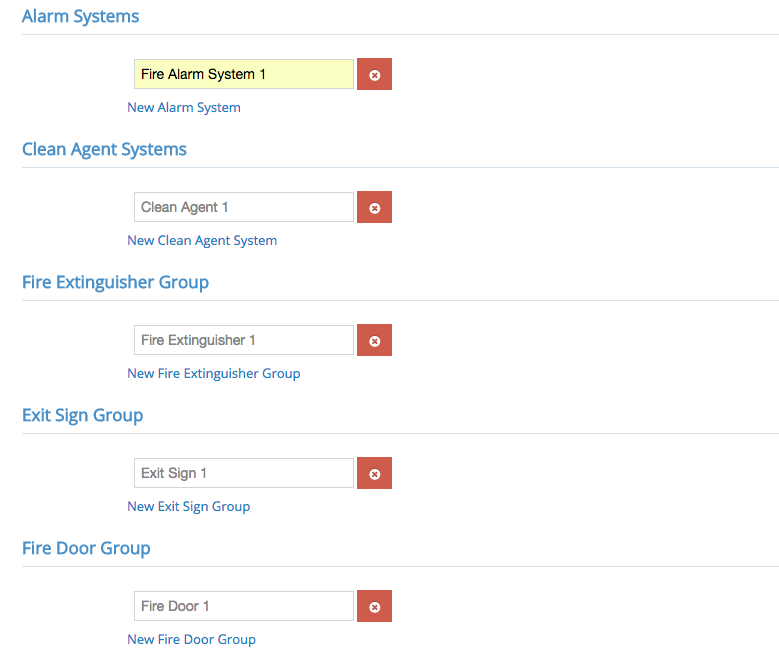The image size is (779, 659).
Task: Focus the Fire Alarm System 1 text field
Action: click(x=244, y=74)
